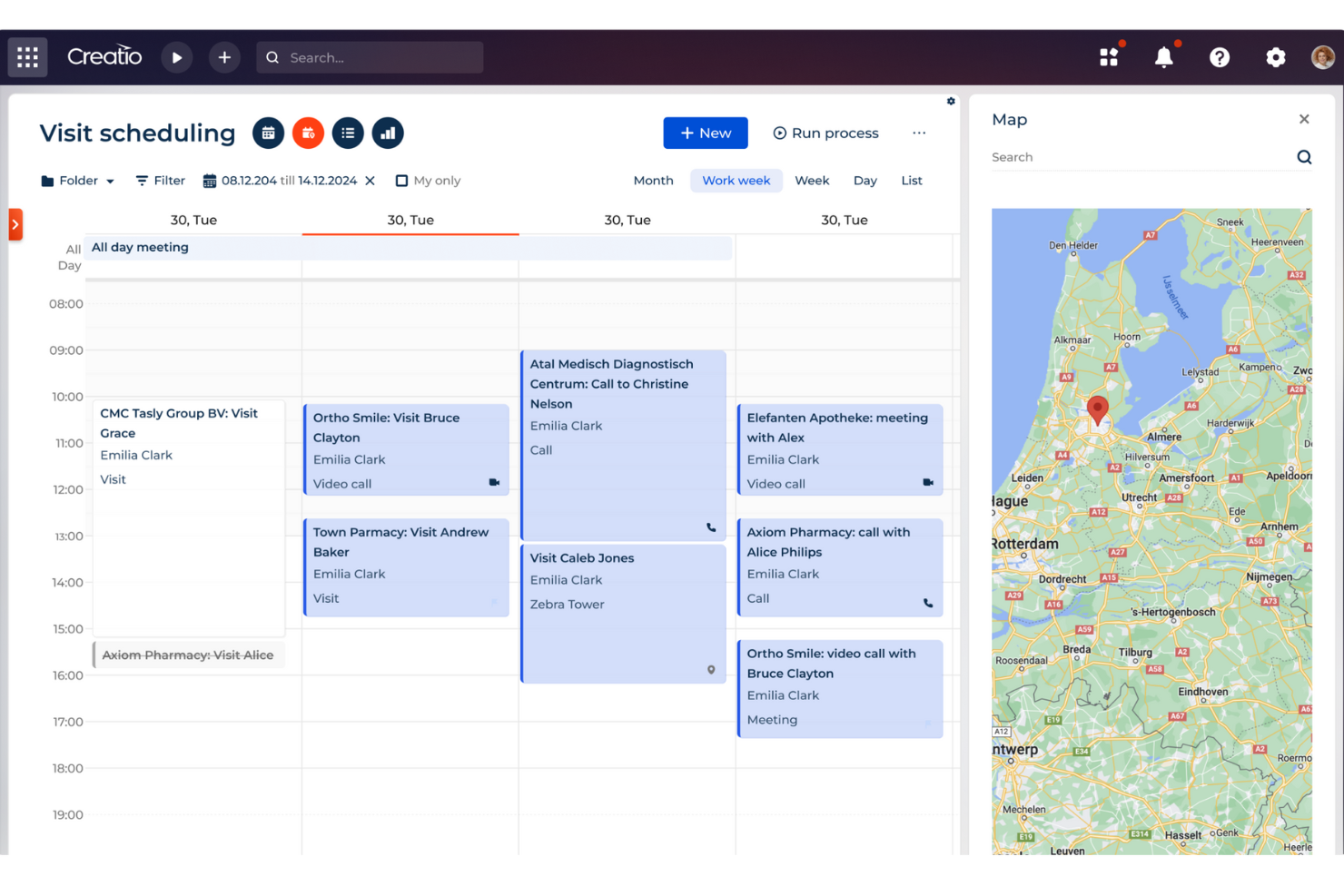The image size is (1344, 896).
Task: Click the plus quick-add icon in top bar
Action: point(224,57)
